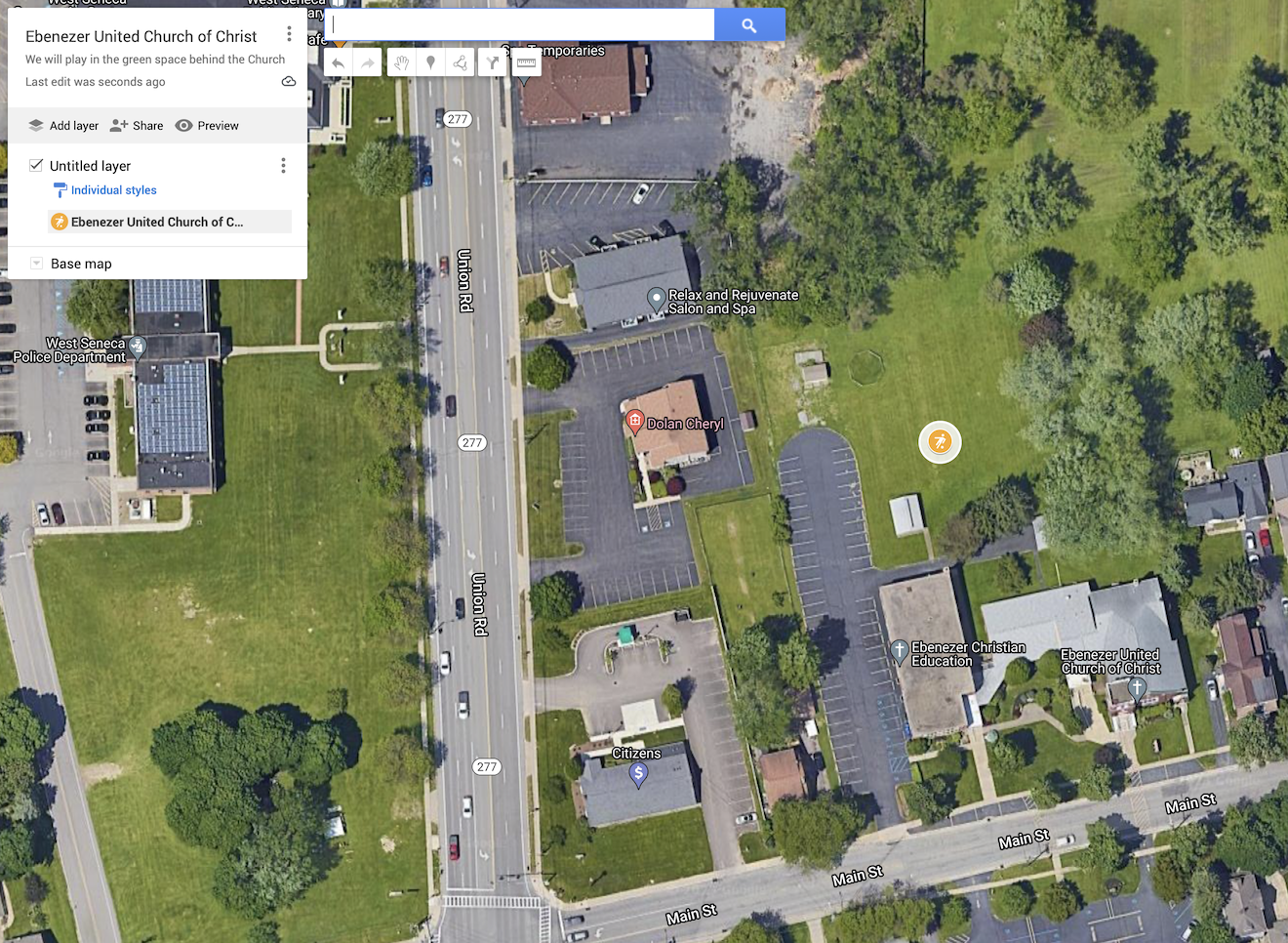
Task: Expand the Base map arrow
Action: [x=36, y=264]
